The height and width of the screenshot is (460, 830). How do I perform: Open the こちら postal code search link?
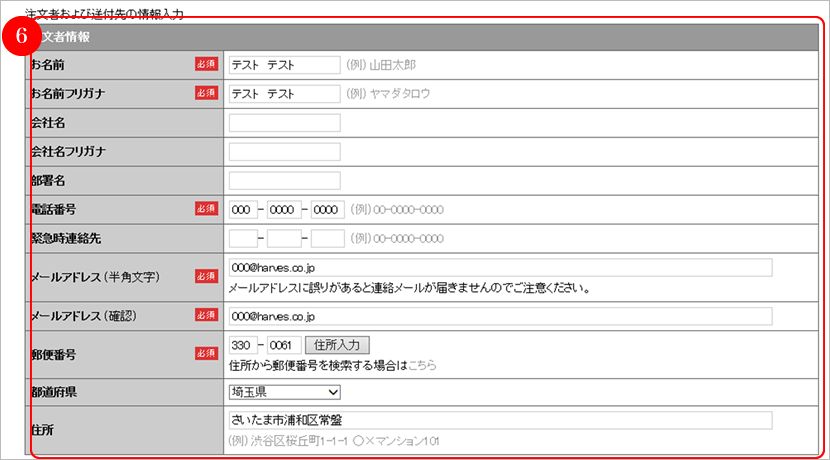point(422,366)
